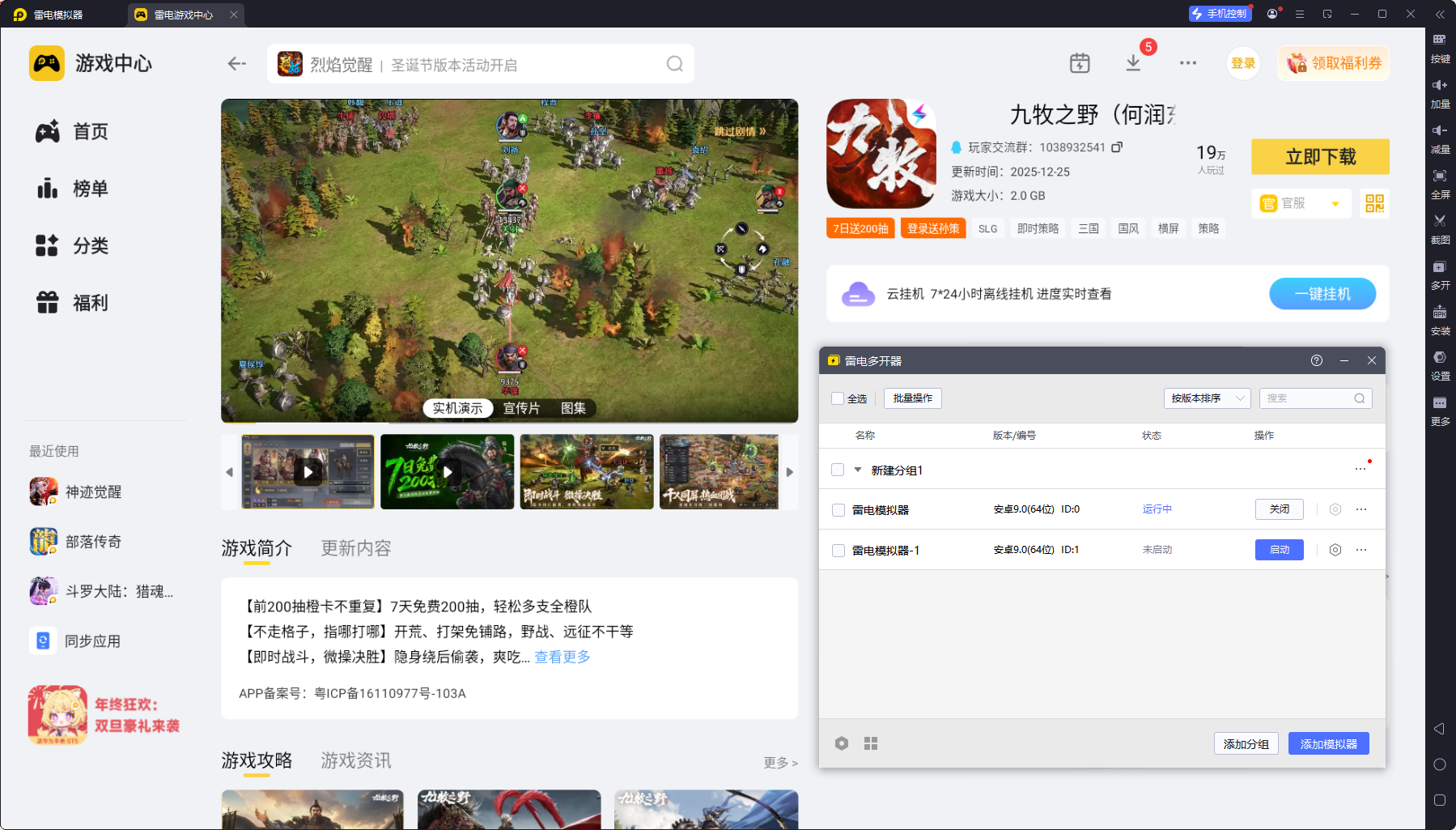This screenshot has width=1456, height=830.
Task: Click the search magnifier icon
Action: [x=675, y=64]
